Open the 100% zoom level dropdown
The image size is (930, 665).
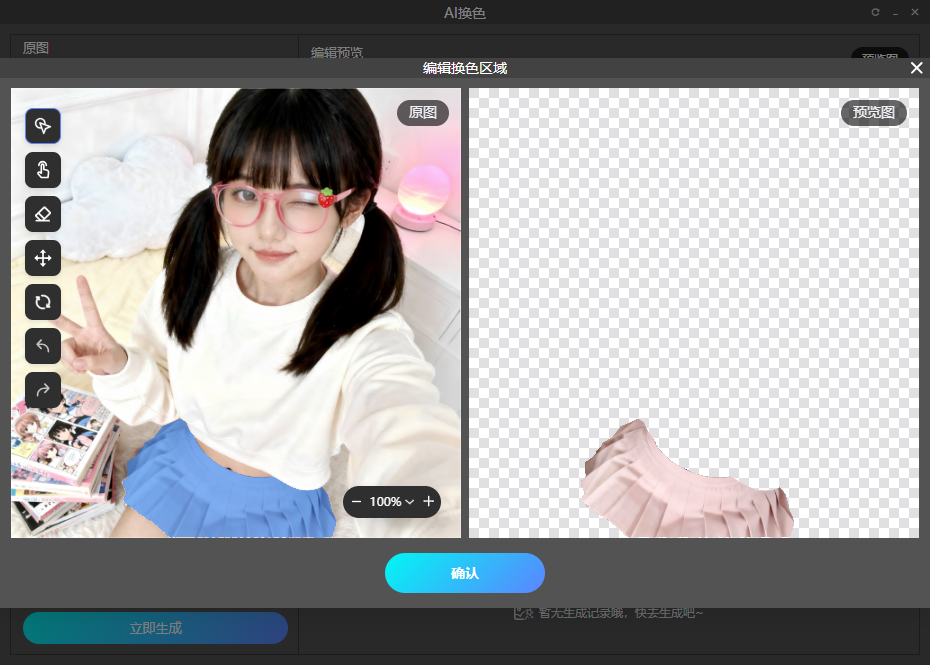(x=392, y=501)
